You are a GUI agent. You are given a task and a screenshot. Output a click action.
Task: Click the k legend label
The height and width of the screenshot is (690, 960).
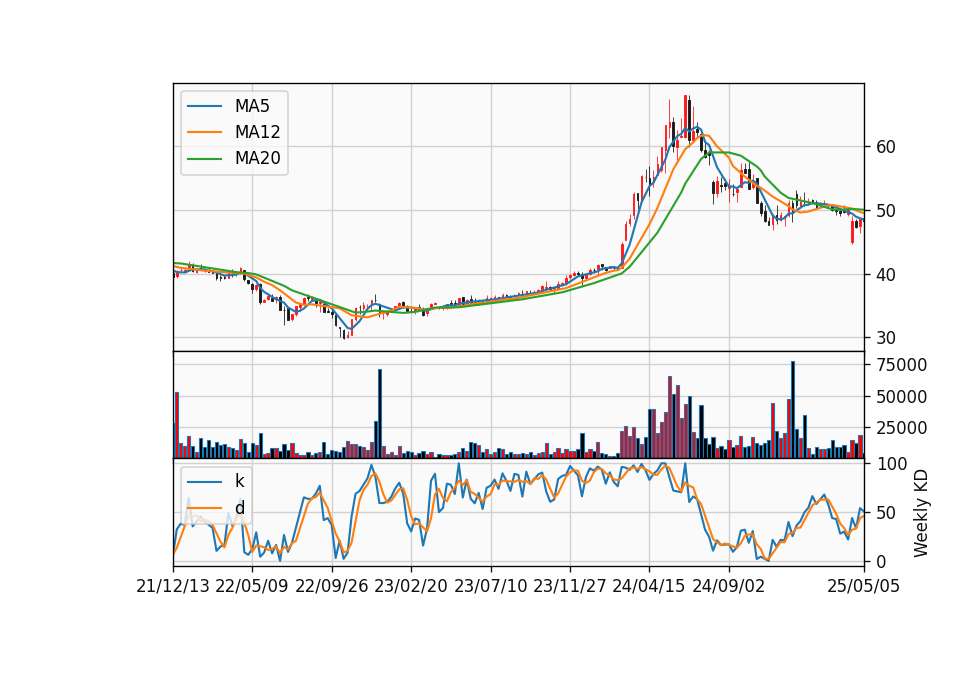point(239,481)
